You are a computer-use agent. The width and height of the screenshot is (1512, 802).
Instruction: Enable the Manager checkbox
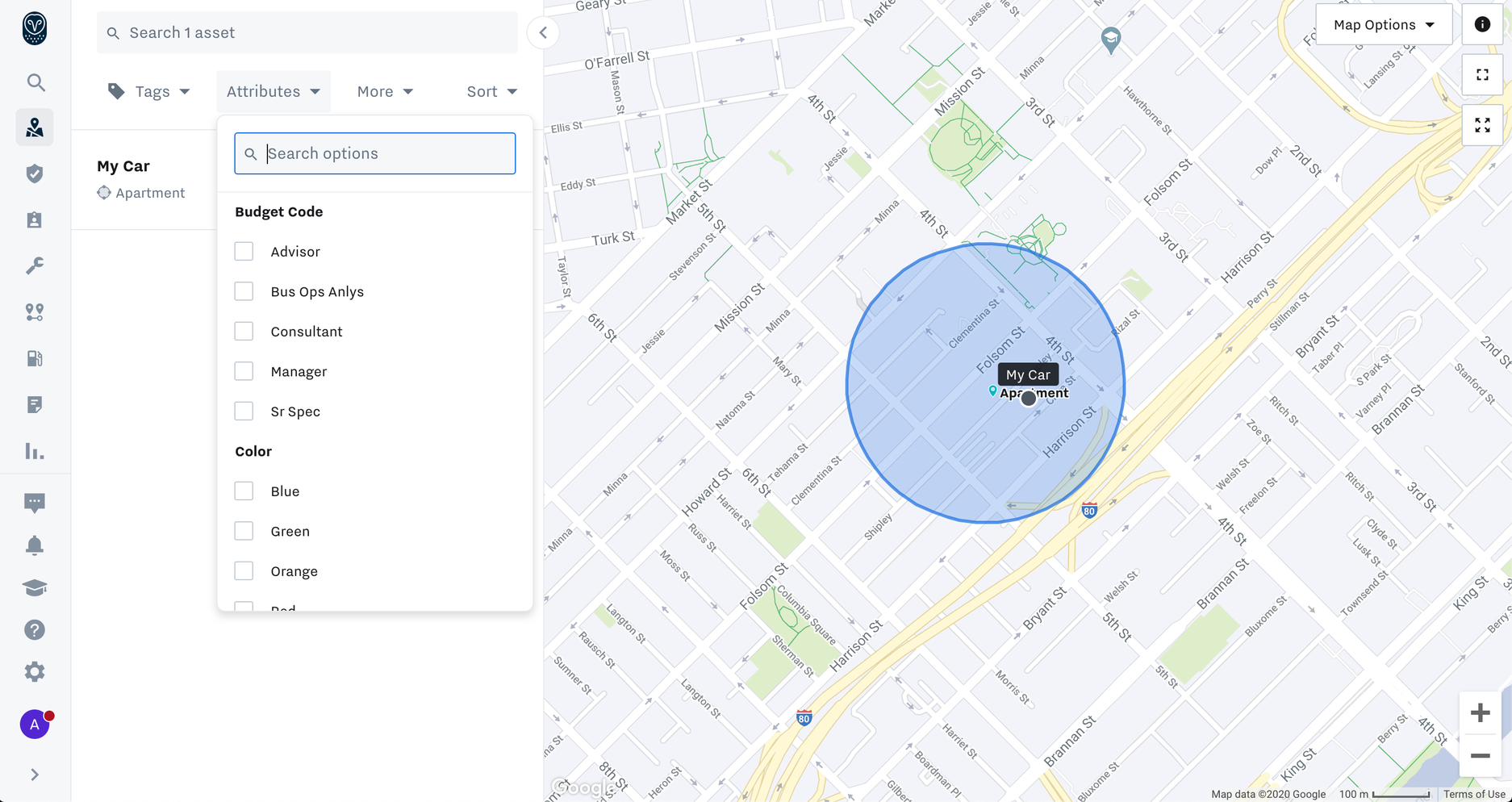[244, 371]
